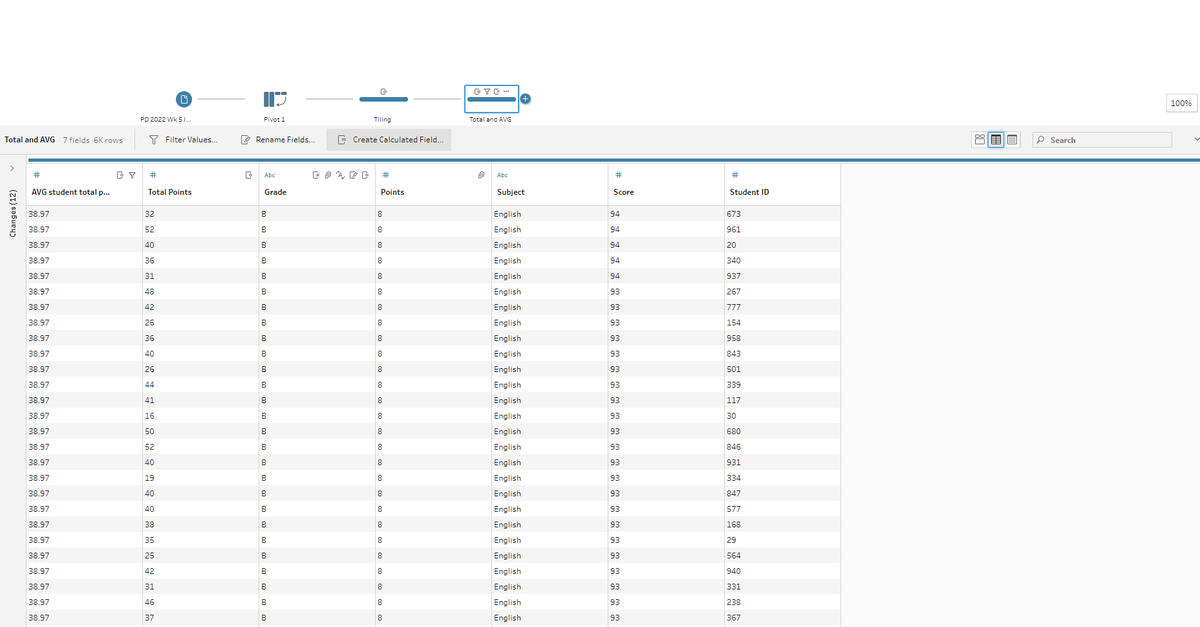Open more annotations ellipsis on Total and AVG step

(506, 91)
